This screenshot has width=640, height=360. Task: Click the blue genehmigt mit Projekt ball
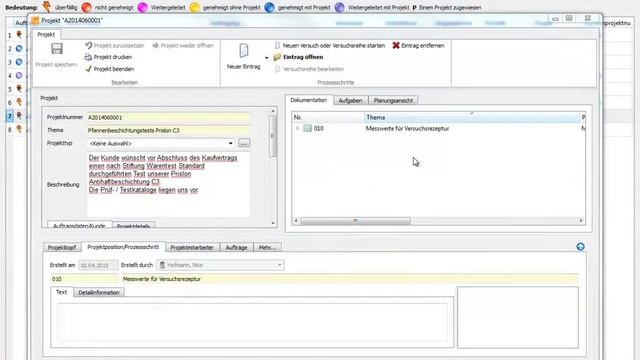point(269,7)
